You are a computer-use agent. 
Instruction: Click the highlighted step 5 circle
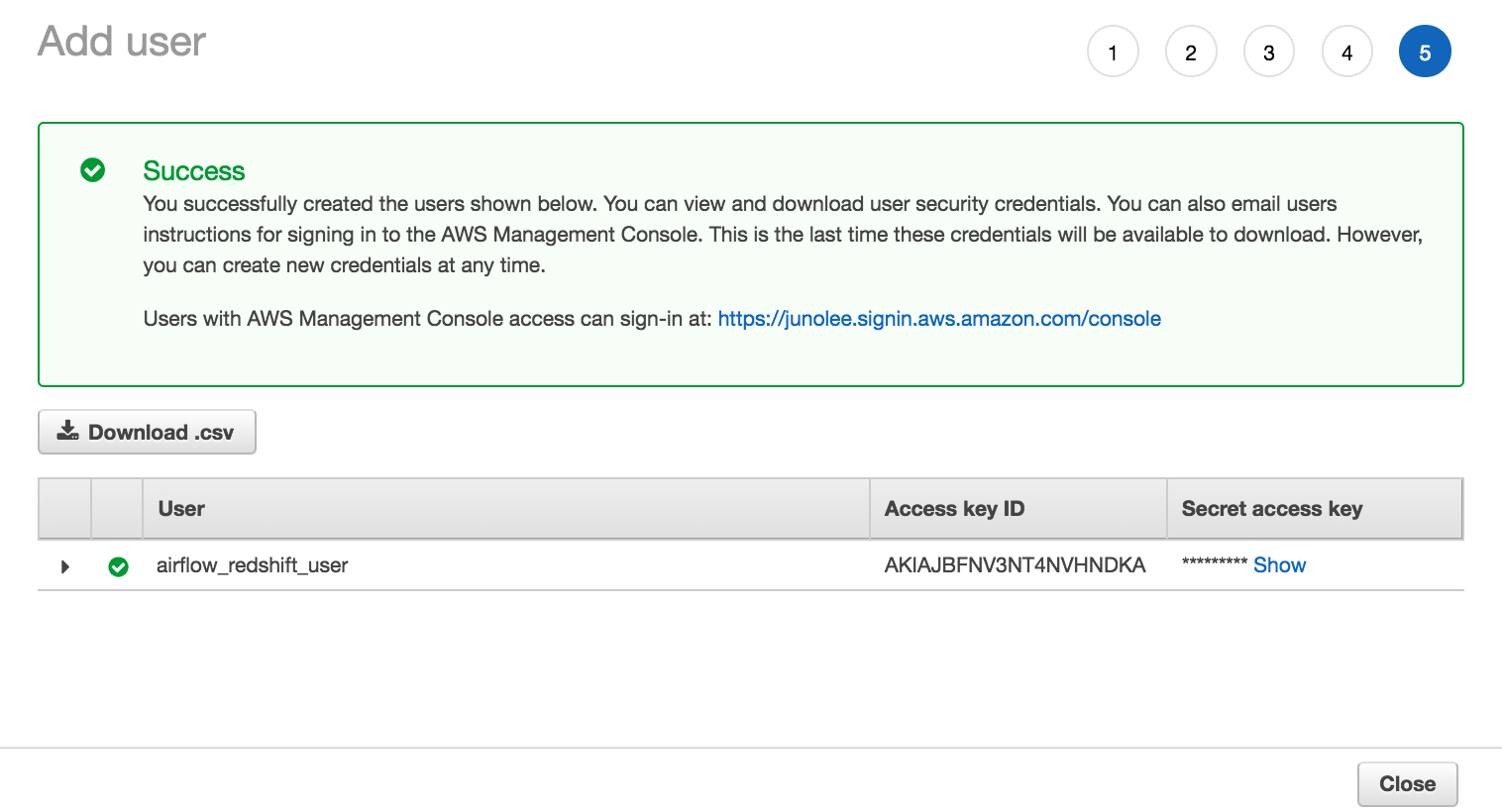pos(1425,51)
